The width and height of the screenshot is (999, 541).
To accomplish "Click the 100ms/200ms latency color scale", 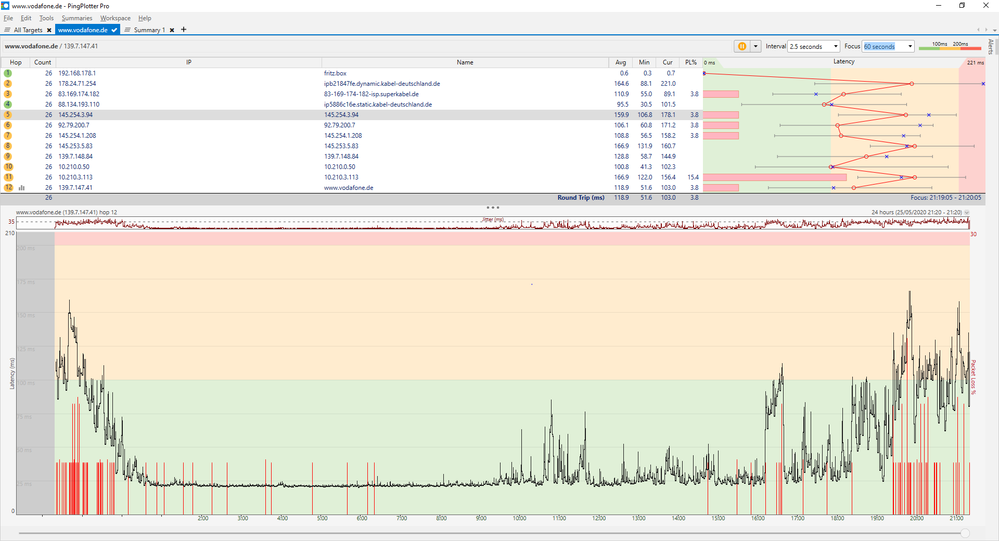I will 950,46.
